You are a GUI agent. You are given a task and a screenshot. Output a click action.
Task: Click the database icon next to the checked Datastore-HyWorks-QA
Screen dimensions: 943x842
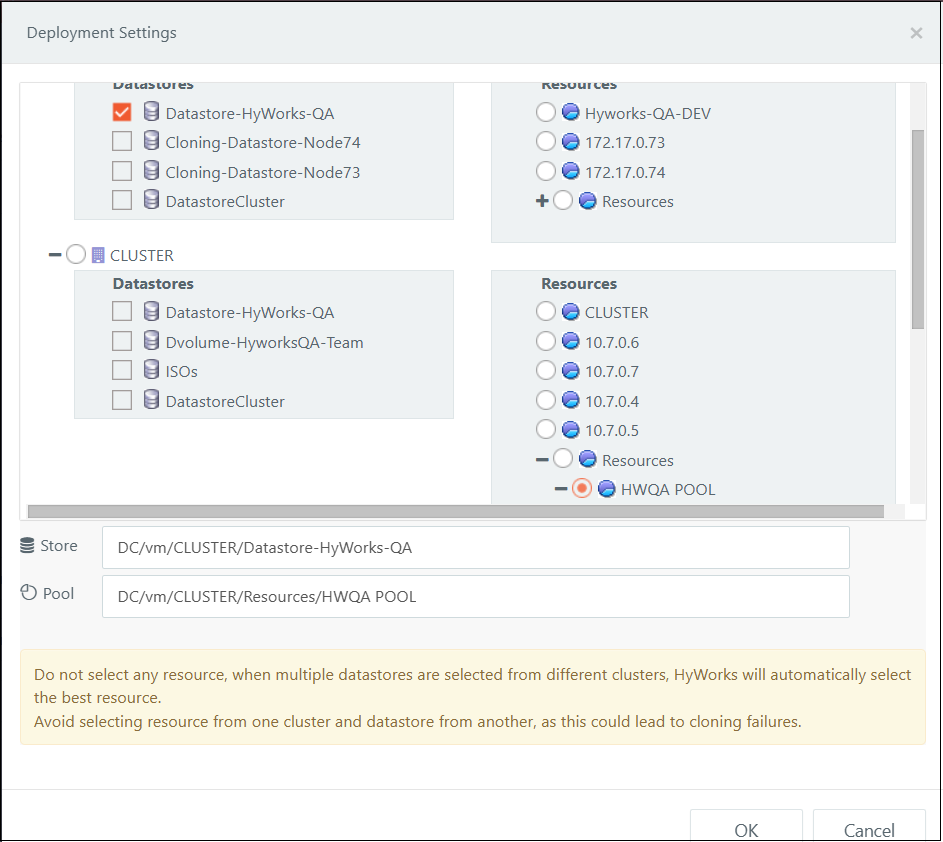pyautogui.click(x=152, y=112)
